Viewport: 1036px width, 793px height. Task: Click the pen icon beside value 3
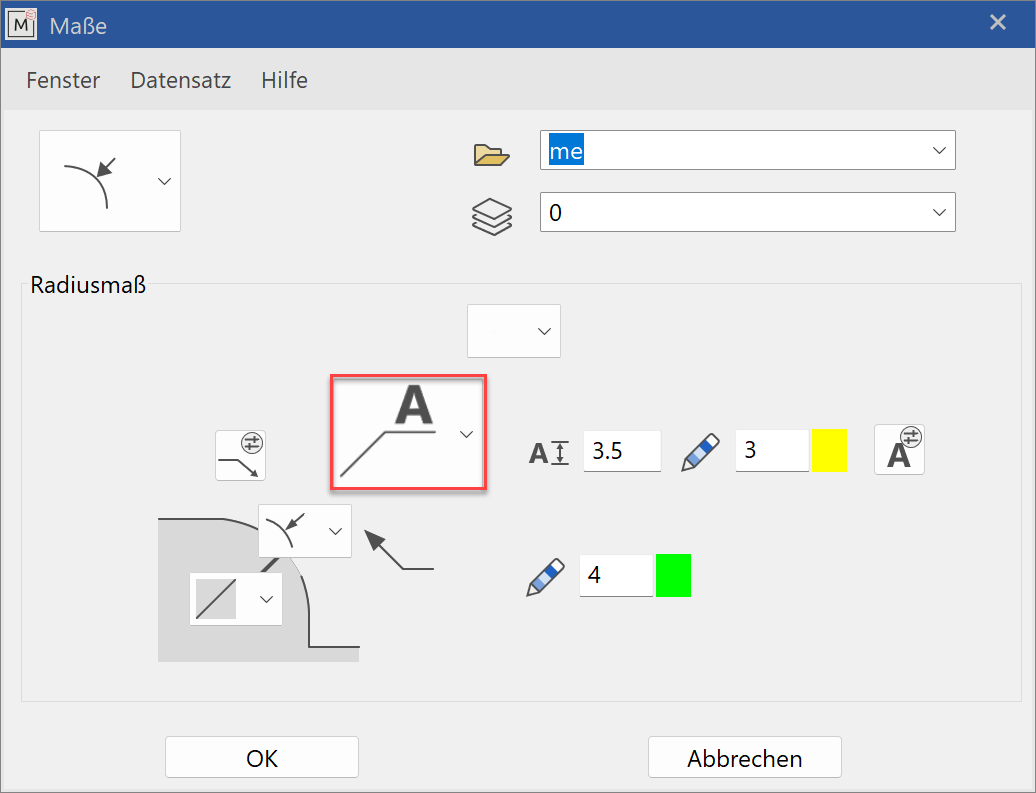click(x=701, y=452)
